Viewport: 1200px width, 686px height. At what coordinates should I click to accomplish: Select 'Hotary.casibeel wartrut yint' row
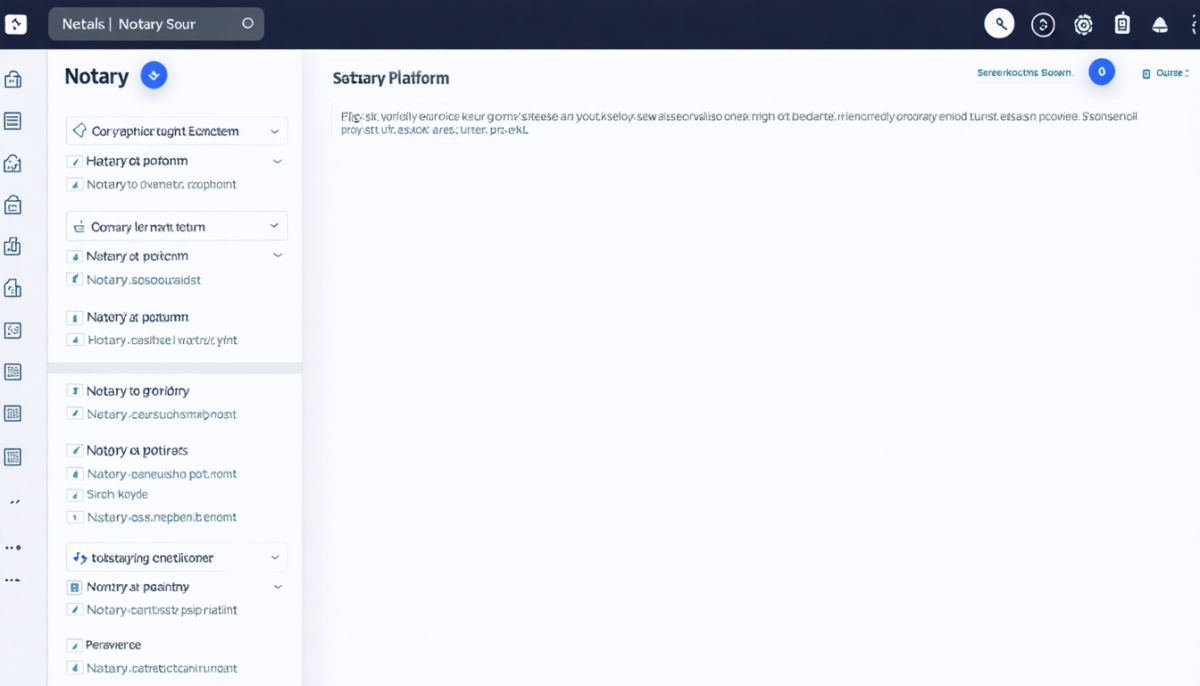coord(162,340)
